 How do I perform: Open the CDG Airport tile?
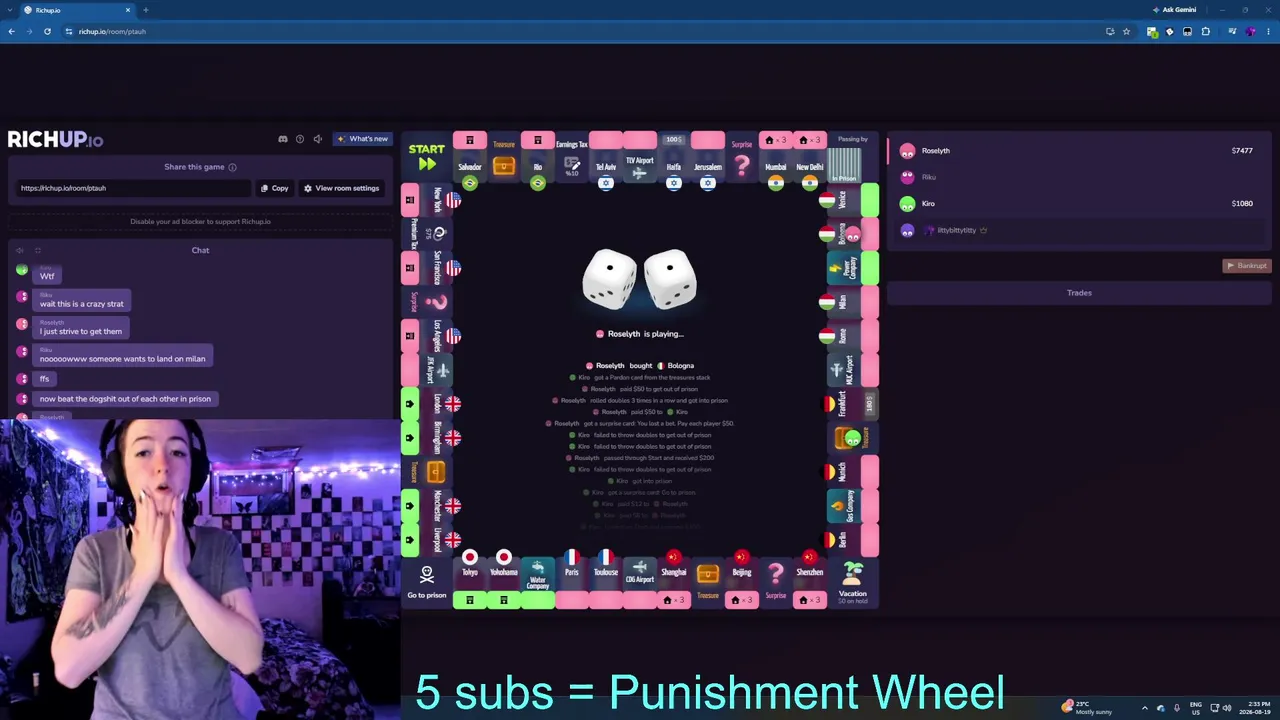click(x=639, y=582)
